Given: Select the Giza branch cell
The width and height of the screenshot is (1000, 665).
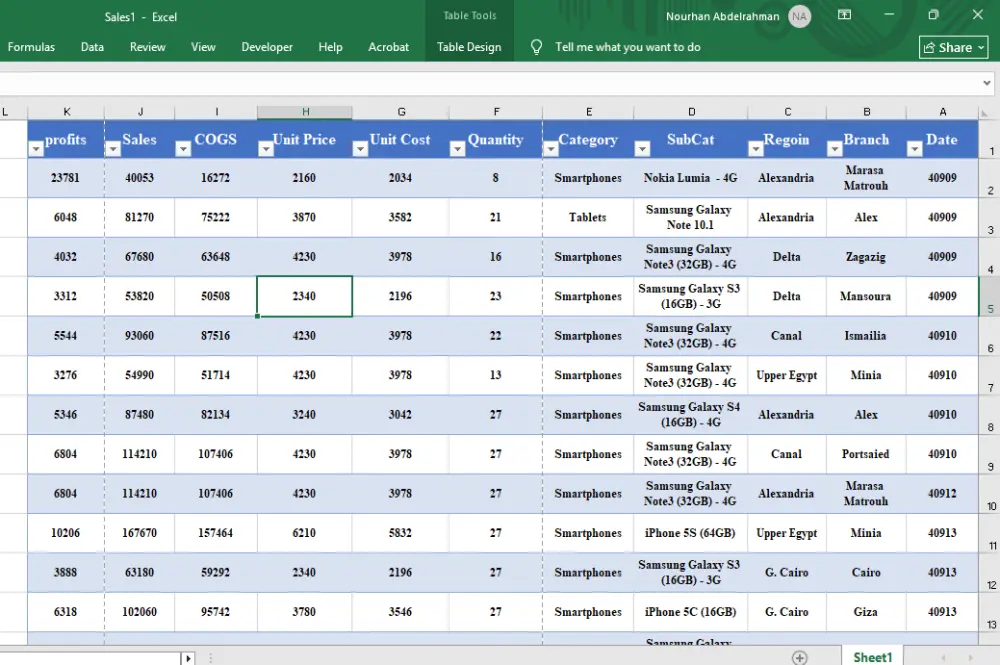Looking at the screenshot, I should point(866,612).
